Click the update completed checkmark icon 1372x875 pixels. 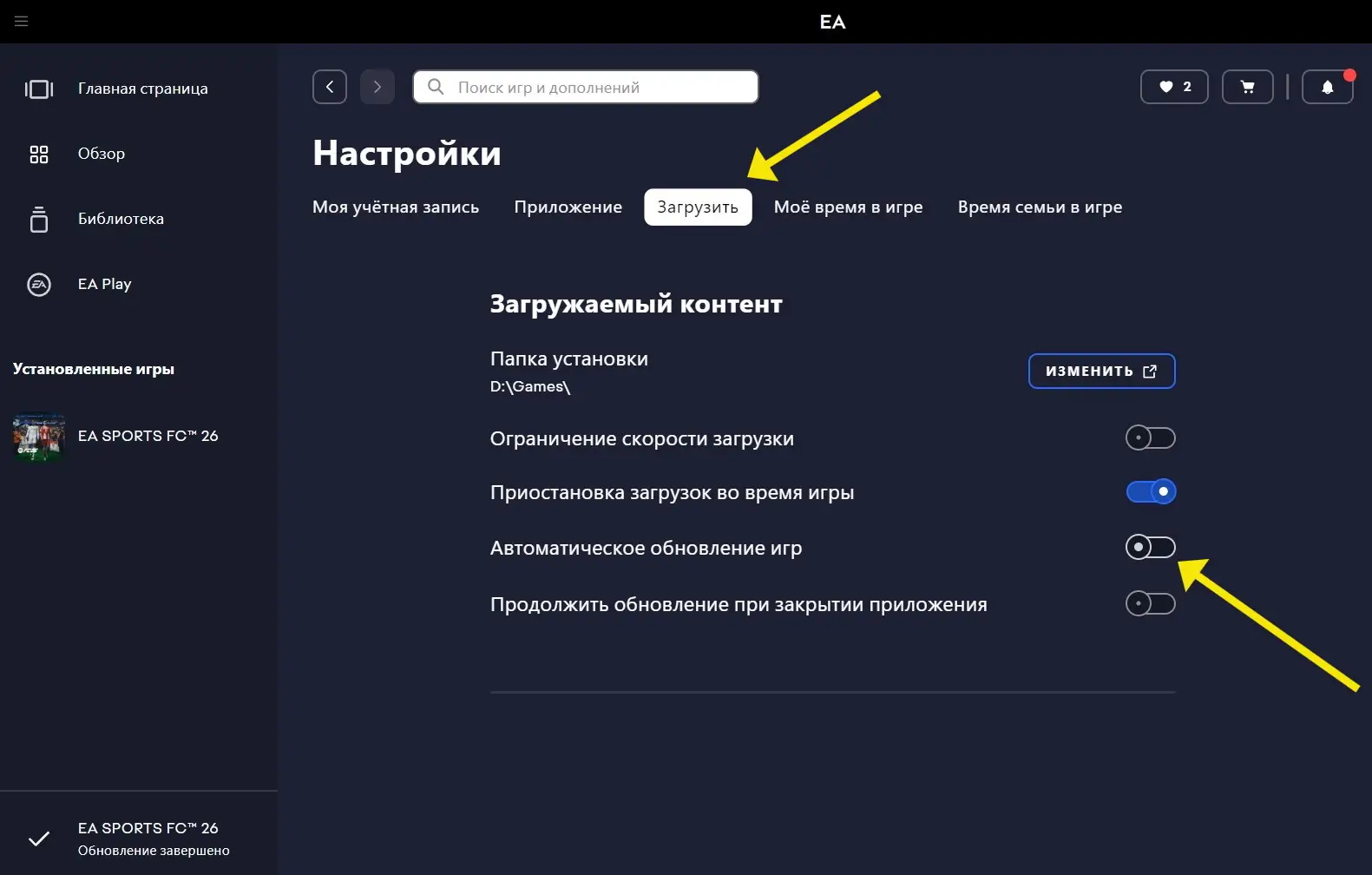point(39,839)
